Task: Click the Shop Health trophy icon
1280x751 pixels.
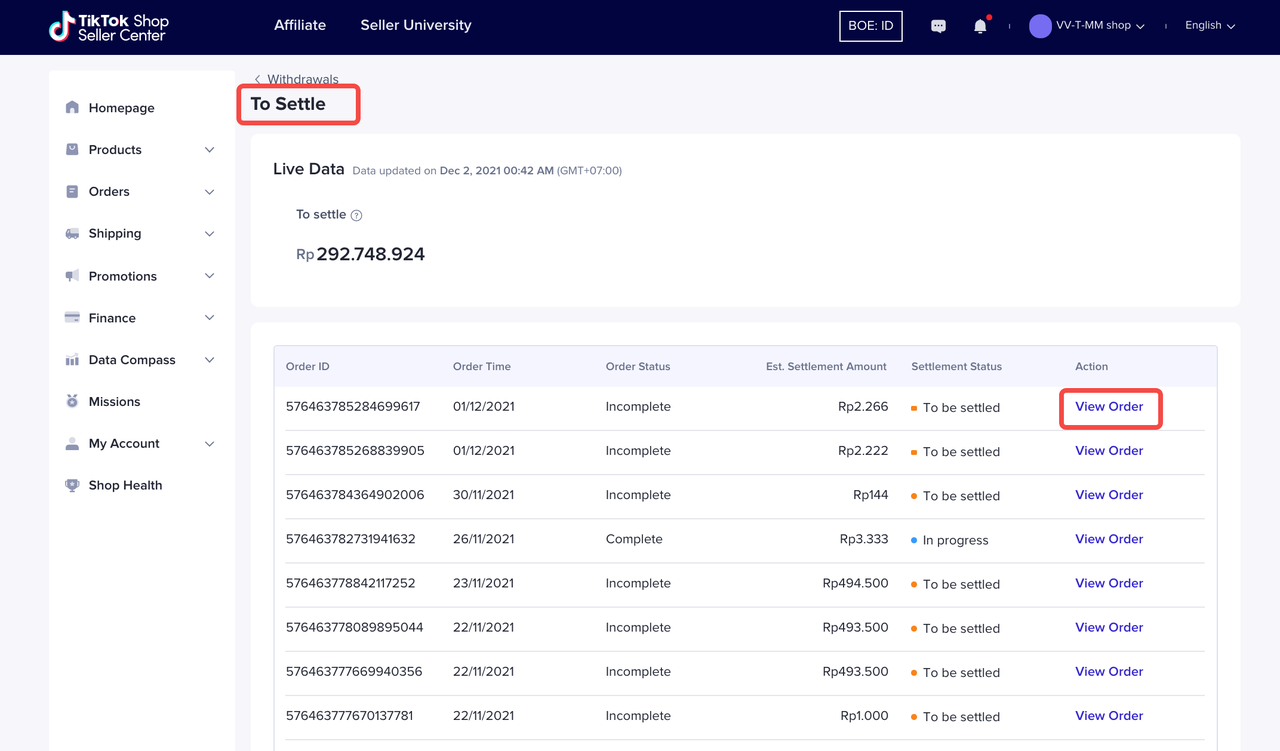Action: click(72, 485)
